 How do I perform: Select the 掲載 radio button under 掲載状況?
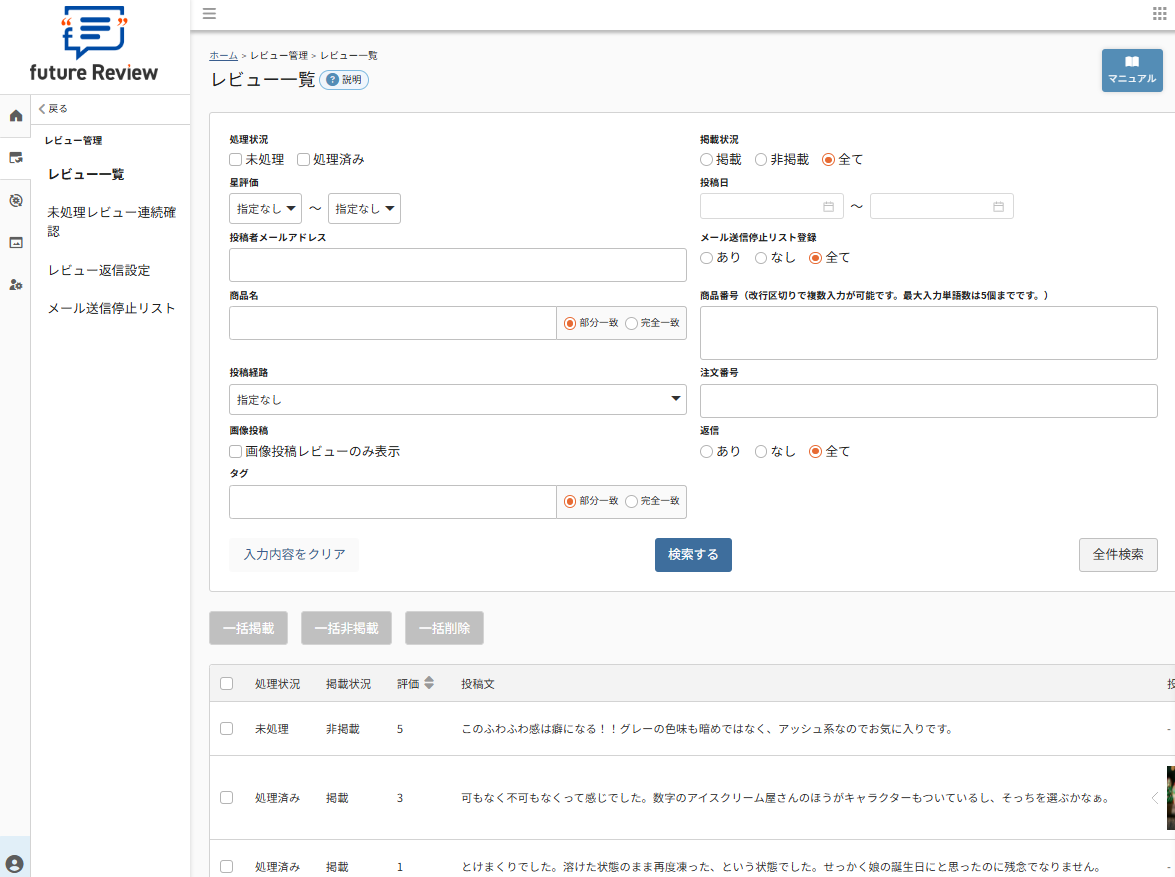pyautogui.click(x=704, y=158)
